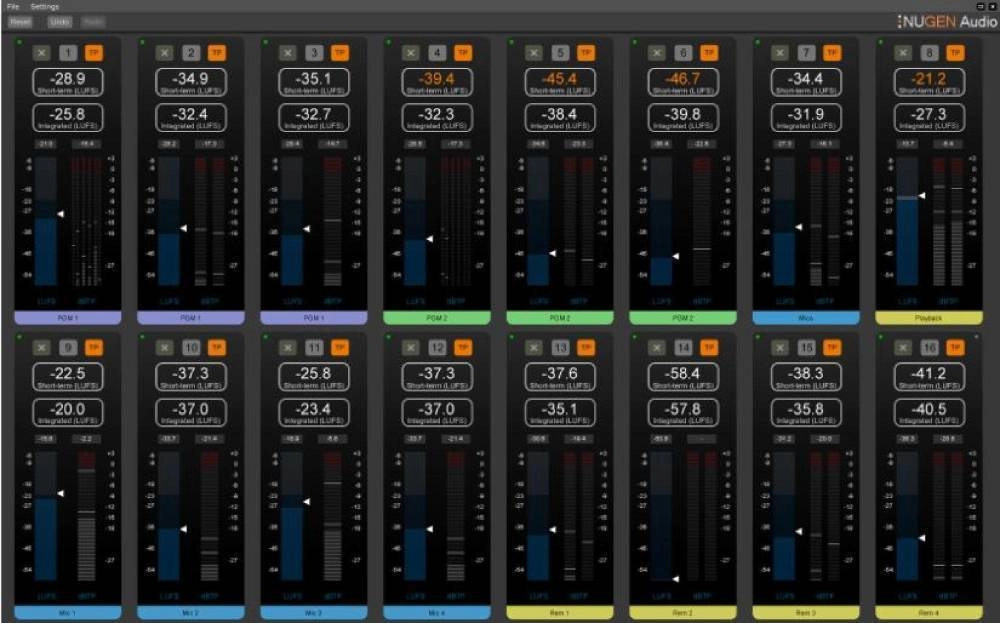Select the meter number 15 button
The width and height of the screenshot is (1000, 623).
[807, 348]
